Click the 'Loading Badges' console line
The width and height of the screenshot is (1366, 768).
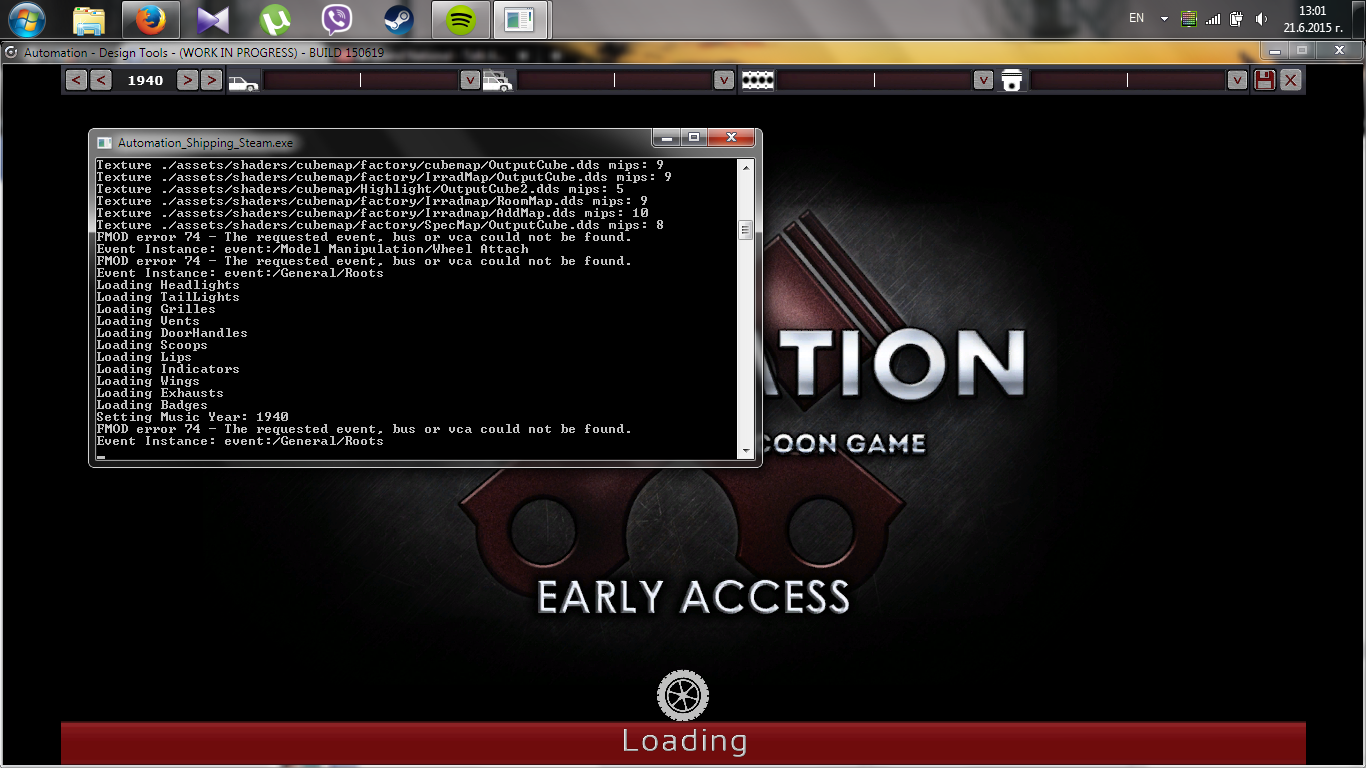coord(152,405)
